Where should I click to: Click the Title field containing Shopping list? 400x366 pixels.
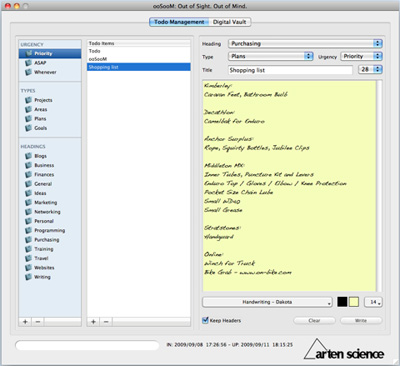290,70
